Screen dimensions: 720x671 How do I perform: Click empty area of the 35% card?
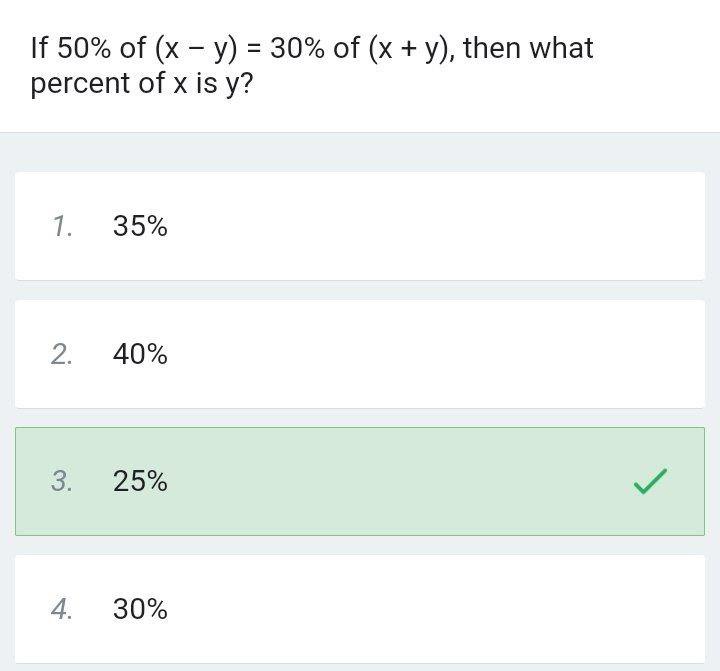[x=450, y=226]
